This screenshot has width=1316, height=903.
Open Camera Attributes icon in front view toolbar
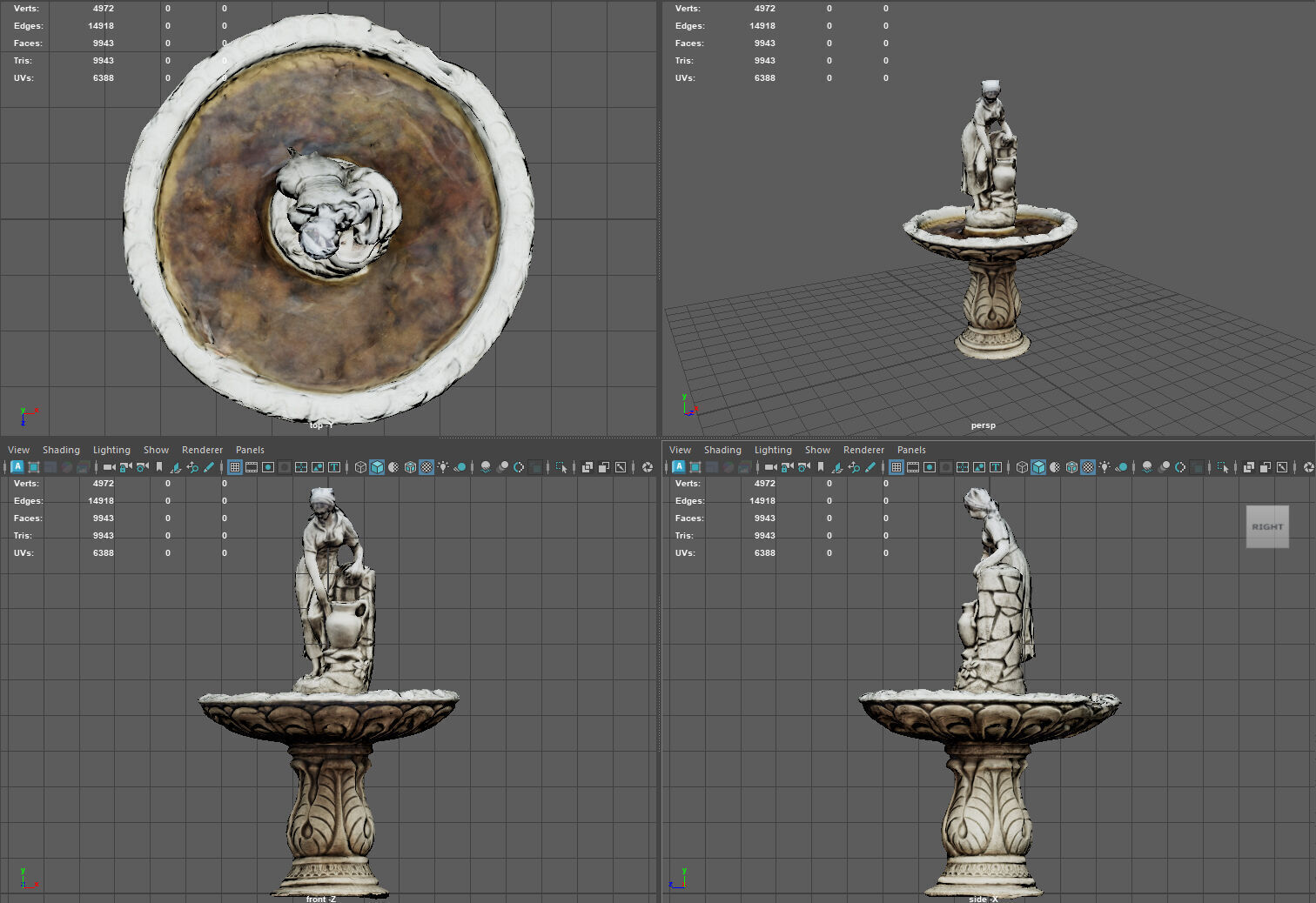tap(142, 467)
